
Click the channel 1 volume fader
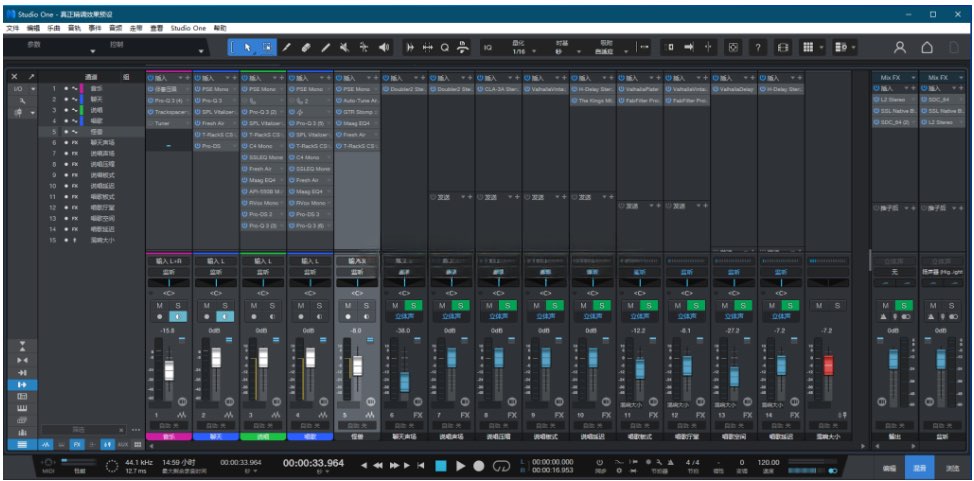(169, 370)
